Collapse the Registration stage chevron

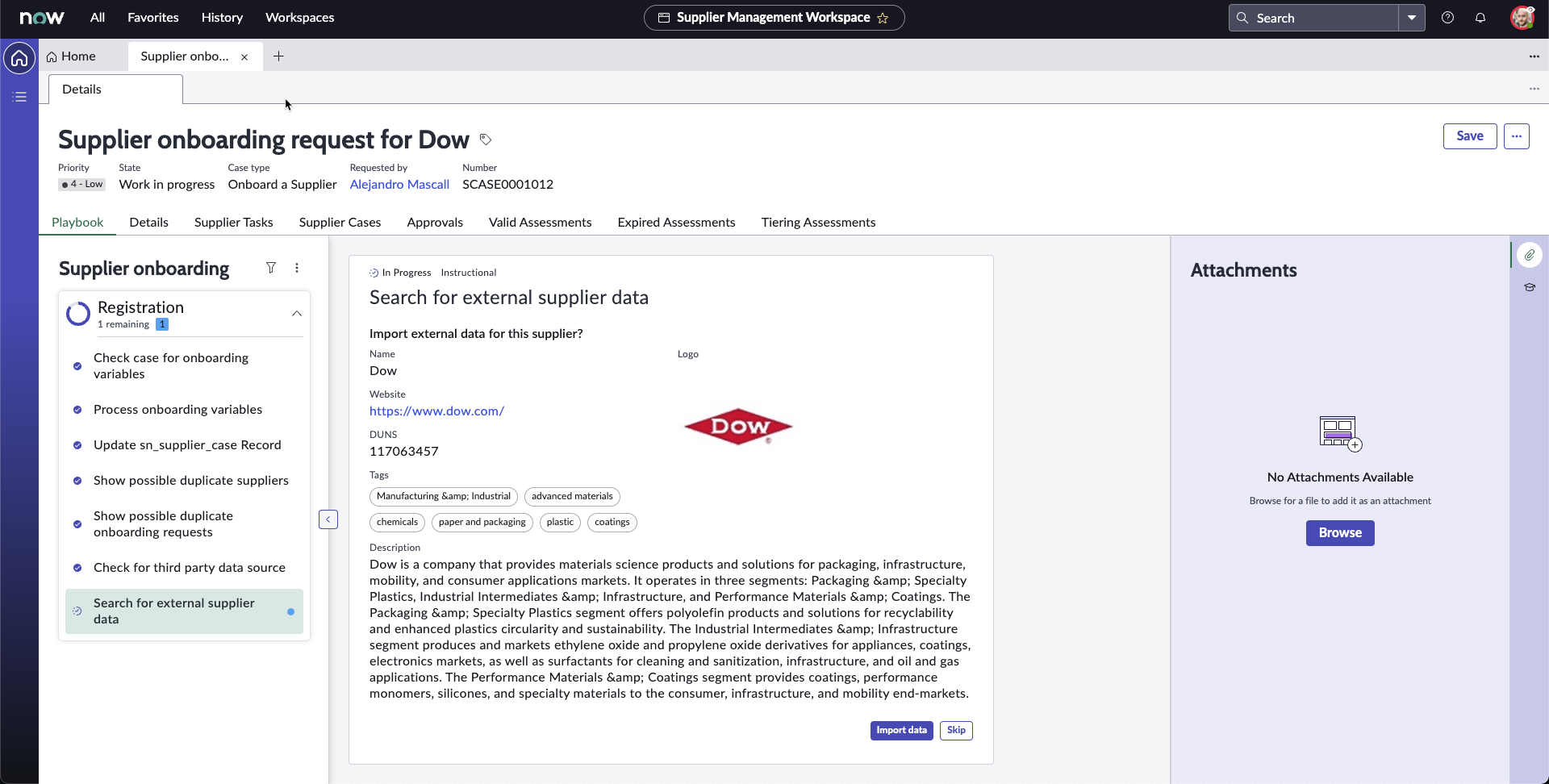coord(297,314)
